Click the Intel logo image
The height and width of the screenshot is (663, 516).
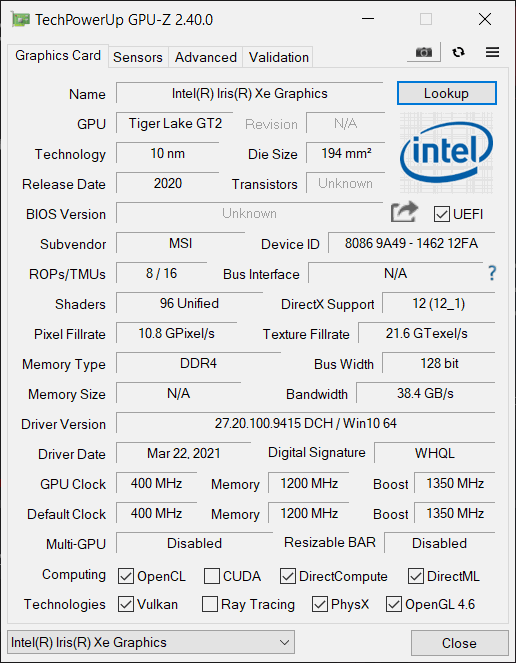446,153
